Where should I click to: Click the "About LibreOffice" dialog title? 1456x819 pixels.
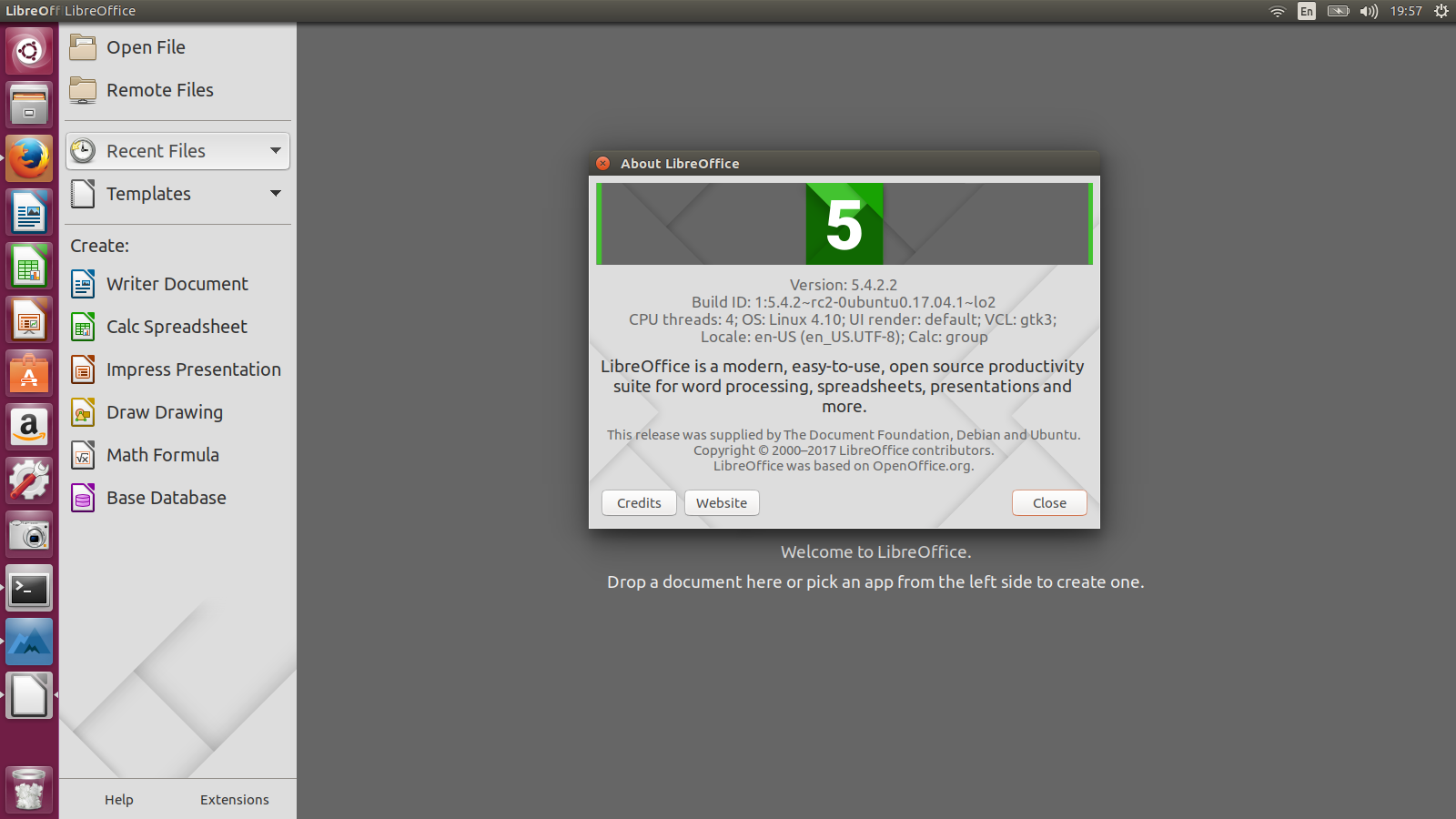[x=680, y=164]
